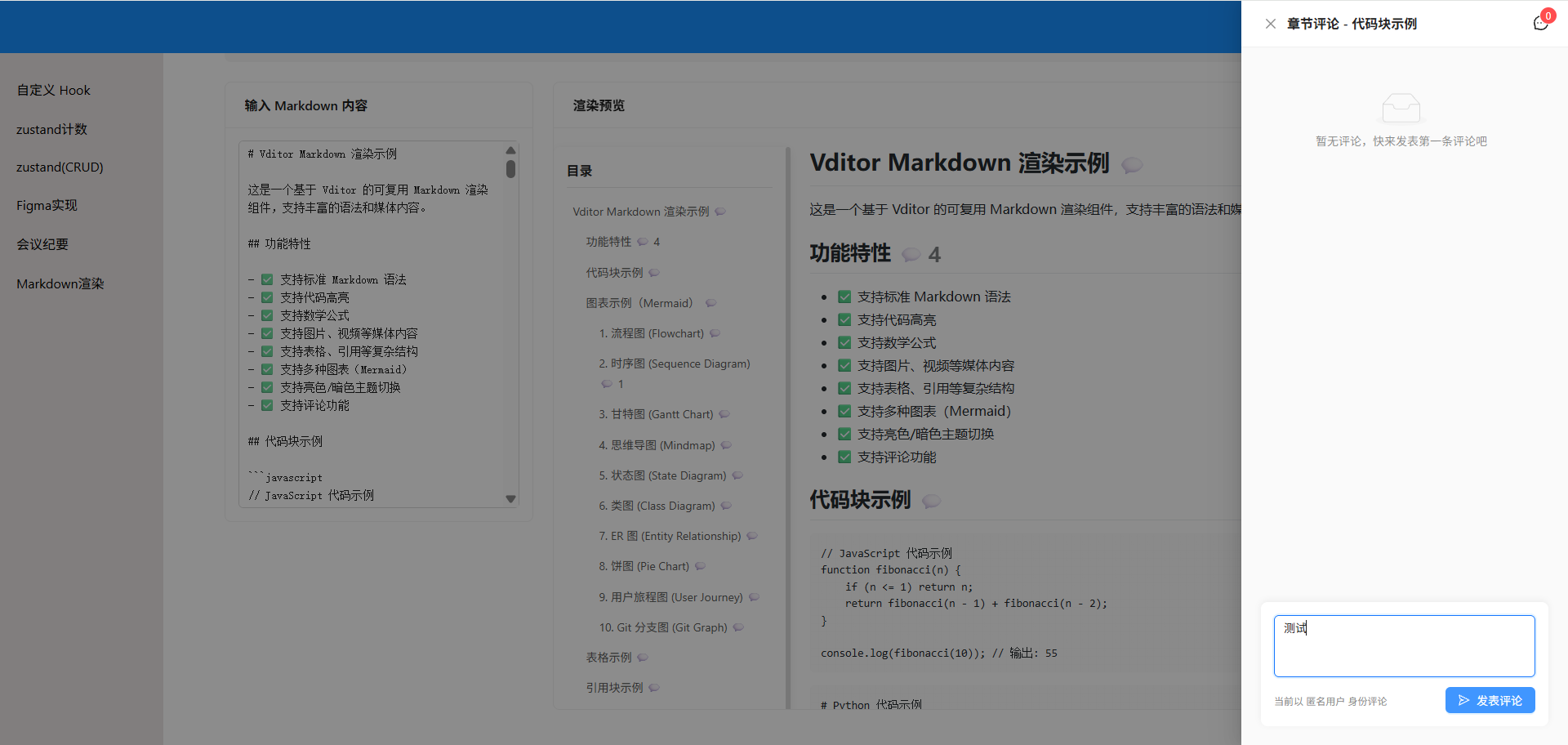Image resolution: width=1568 pixels, height=745 pixels.
Task: Toggle preview checkbox 支持亮色/暗色主题切换
Action: point(844,435)
